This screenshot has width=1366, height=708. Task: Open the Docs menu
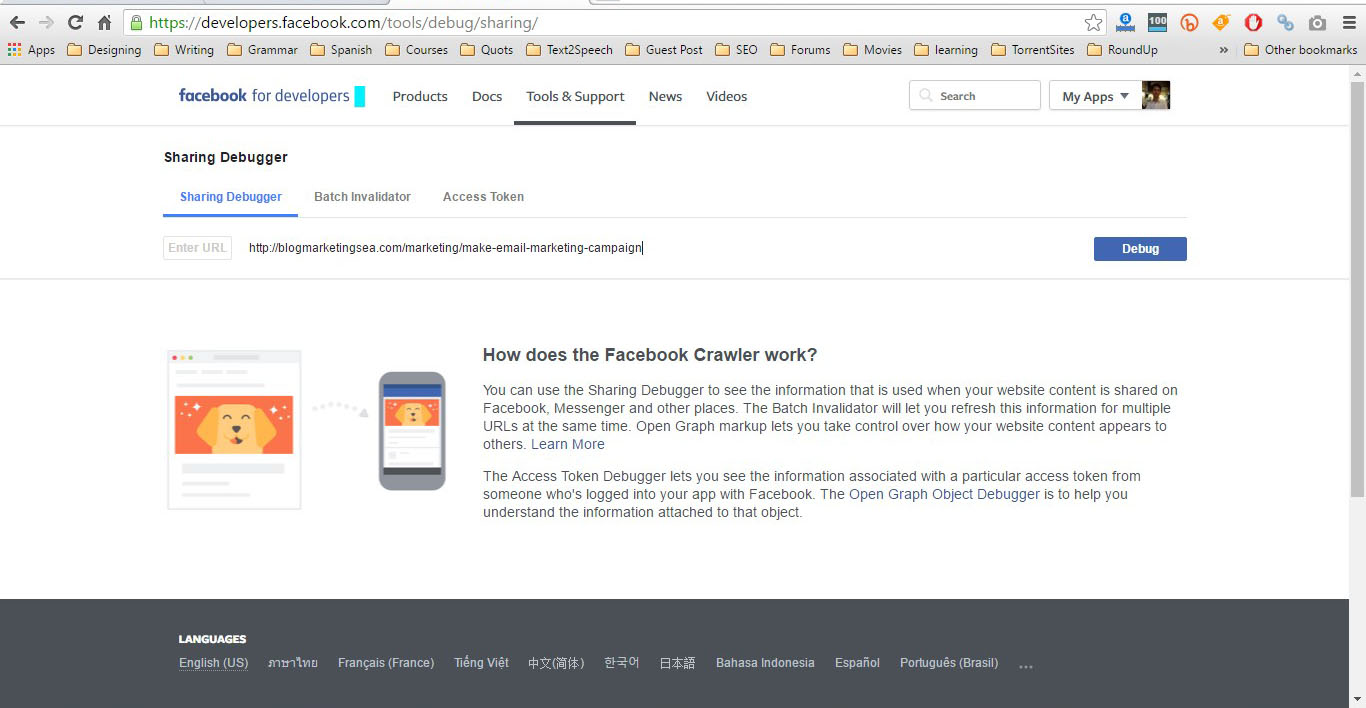click(x=487, y=96)
